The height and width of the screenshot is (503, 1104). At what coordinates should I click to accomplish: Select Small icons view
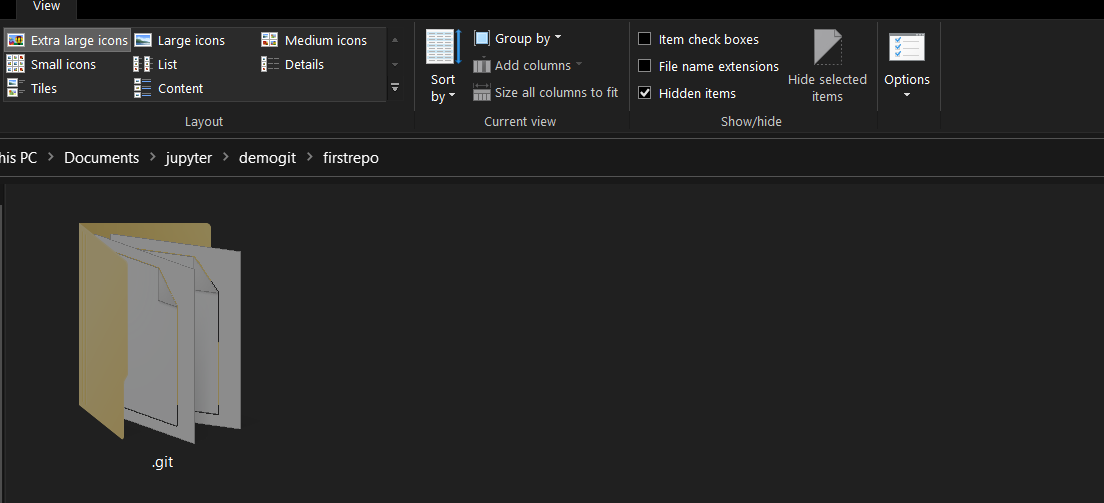[x=52, y=64]
